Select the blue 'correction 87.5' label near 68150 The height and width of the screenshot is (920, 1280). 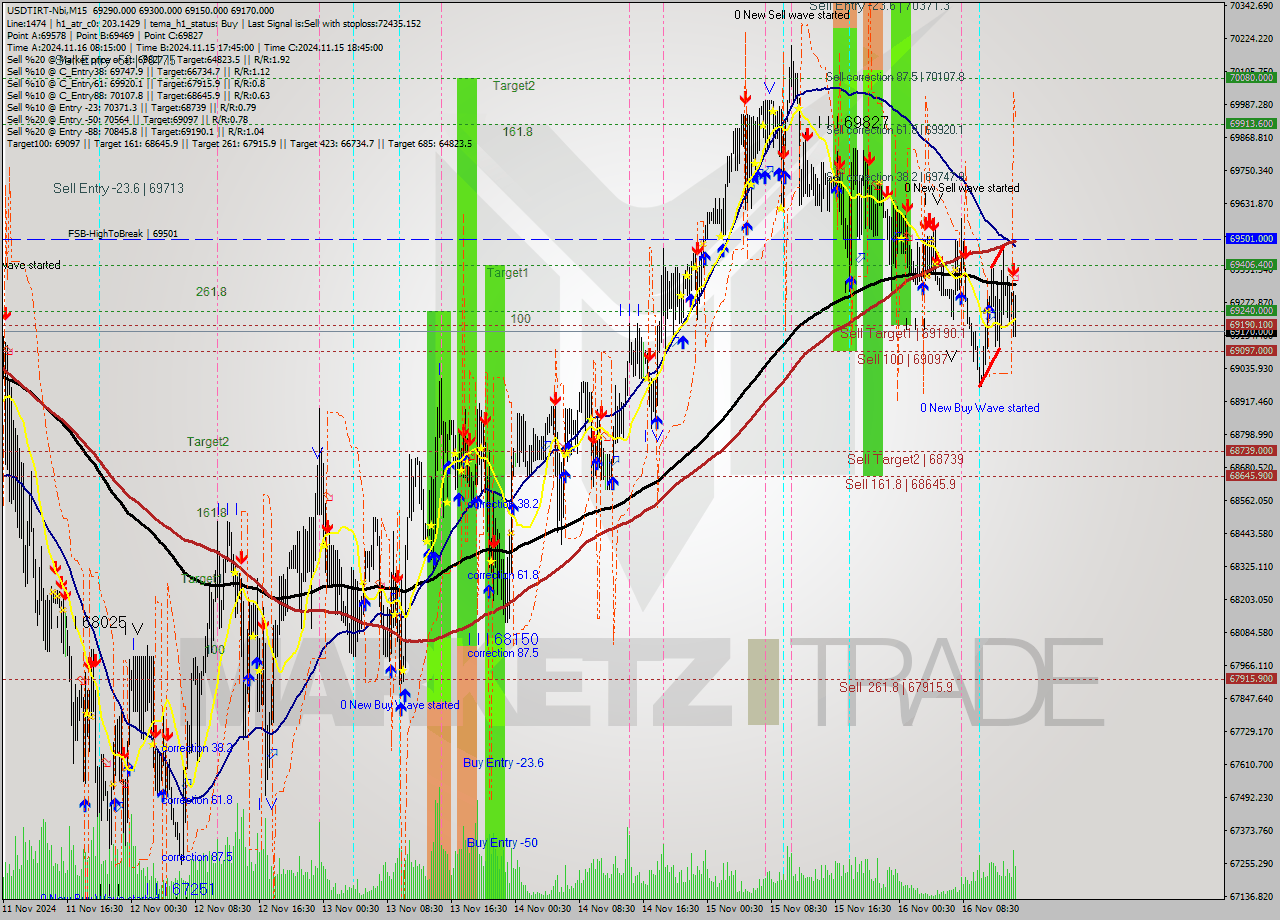(503, 653)
